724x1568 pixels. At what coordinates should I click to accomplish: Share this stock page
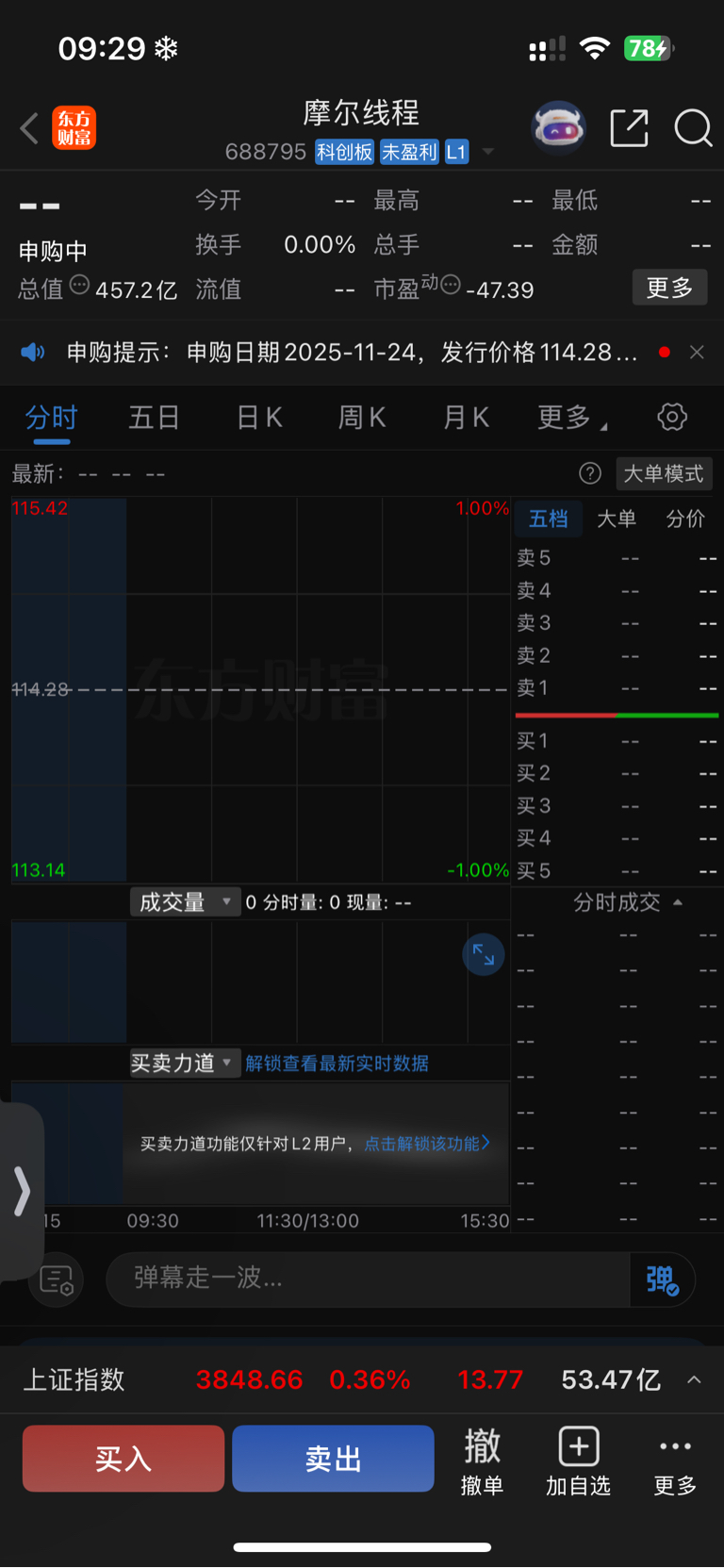[630, 128]
